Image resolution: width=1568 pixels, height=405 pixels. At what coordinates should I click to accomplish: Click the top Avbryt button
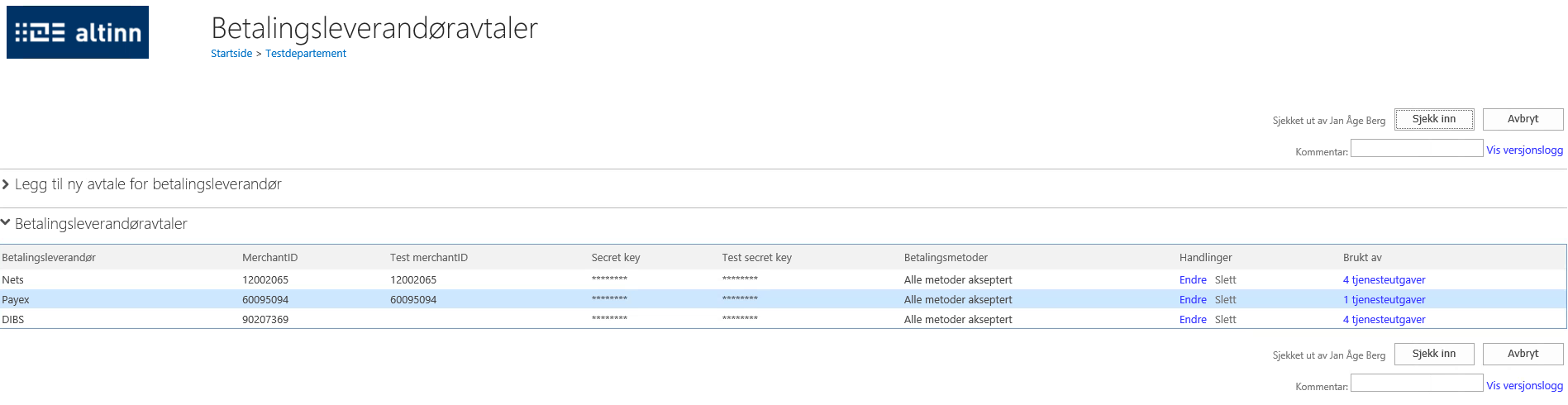tap(1523, 119)
